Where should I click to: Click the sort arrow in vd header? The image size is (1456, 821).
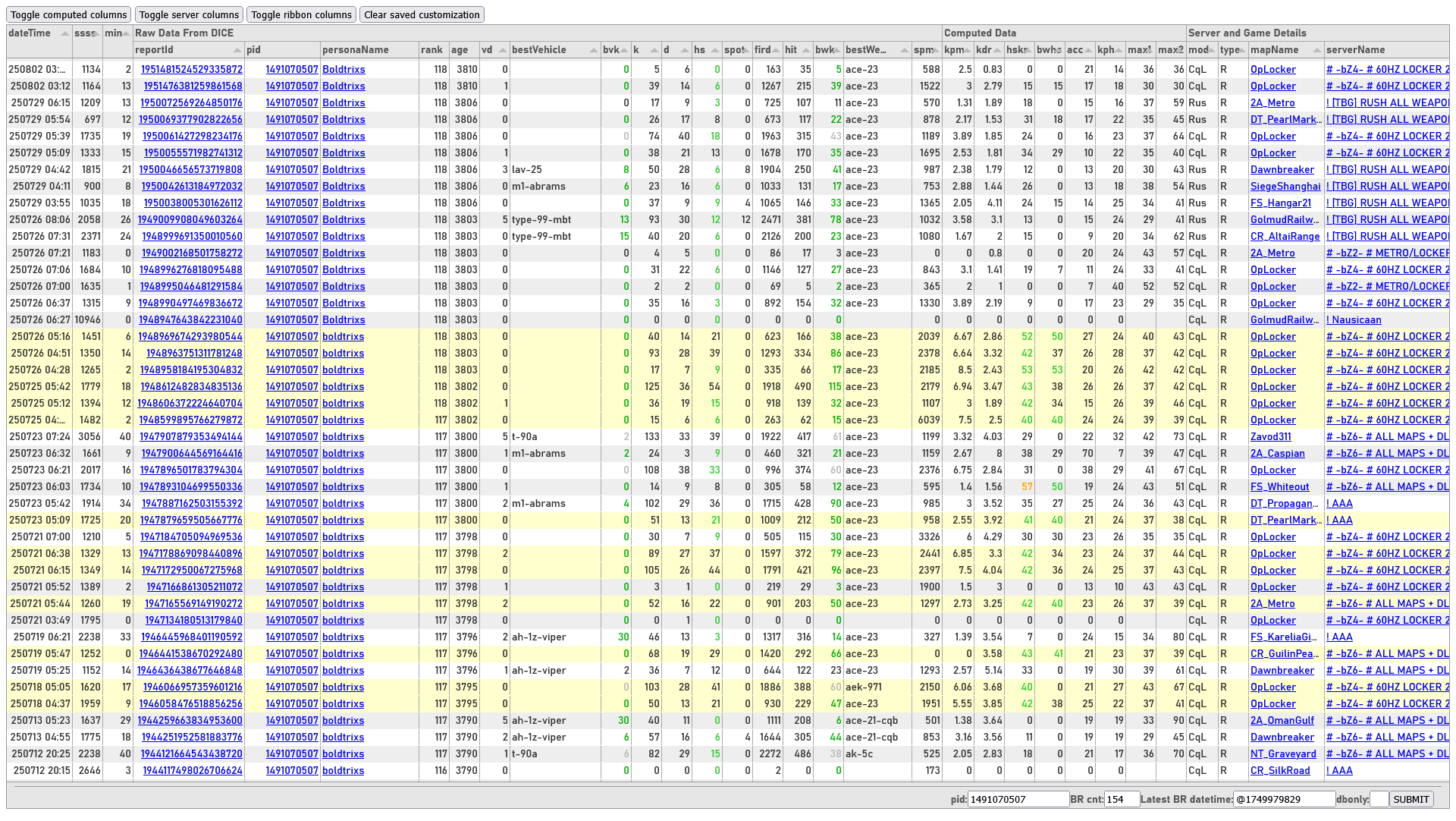point(503,50)
